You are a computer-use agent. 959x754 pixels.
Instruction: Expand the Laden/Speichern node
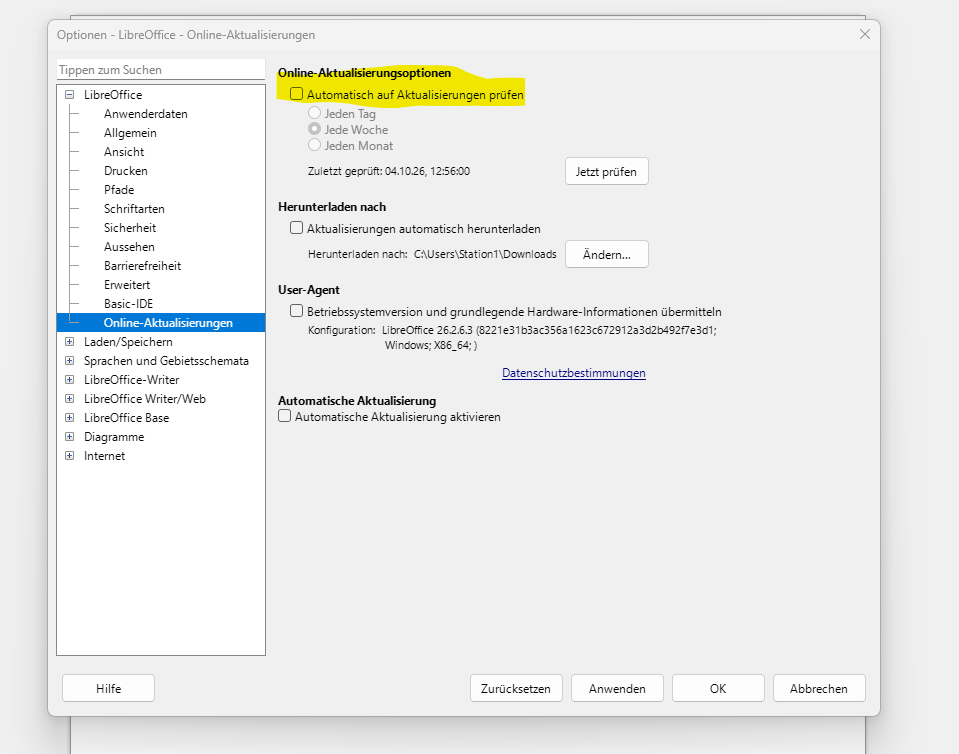pyautogui.click(x=70, y=342)
